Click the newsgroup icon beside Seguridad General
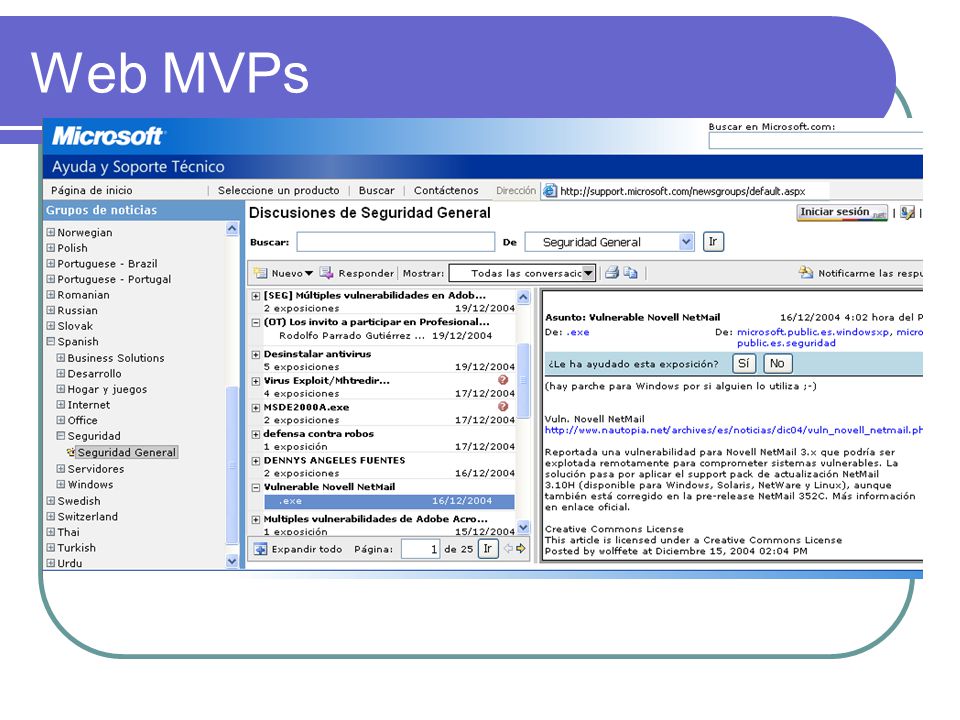Image resolution: width=960 pixels, height=720 pixels. (x=71, y=452)
